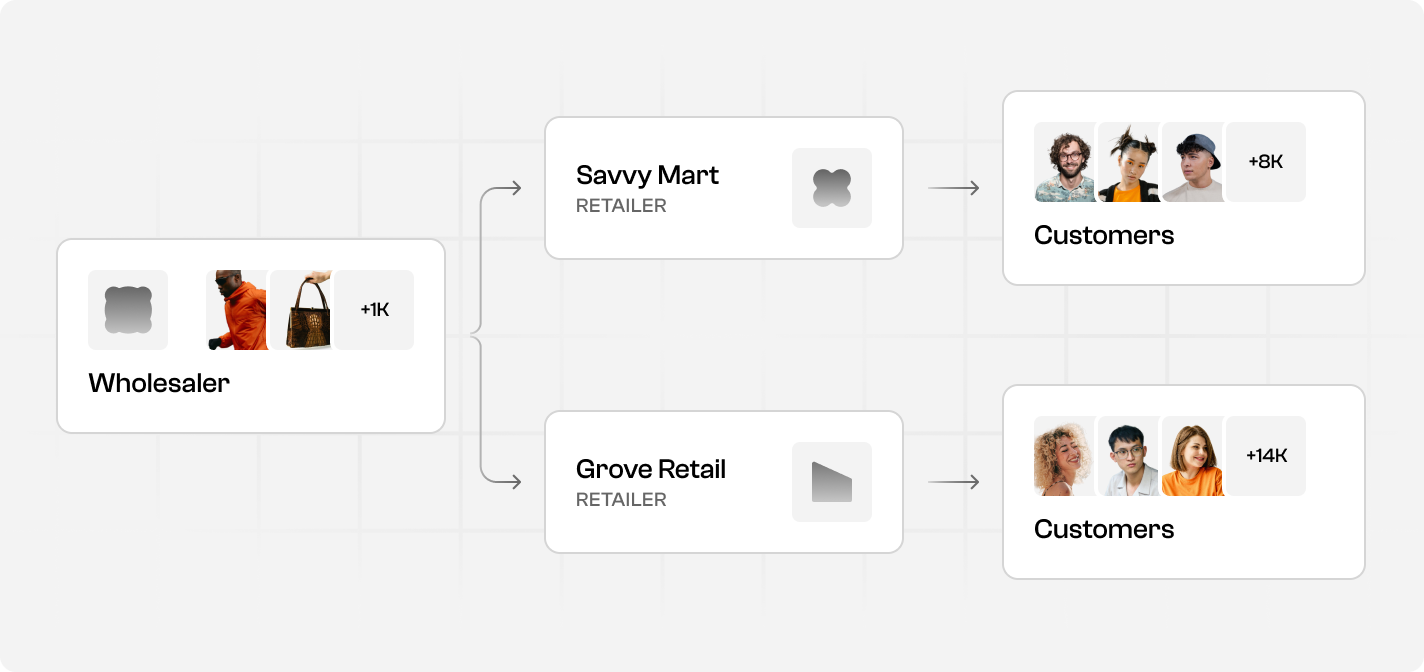1424x672 pixels.
Task: Click the Grove Retail retailer name
Action: pyautogui.click(x=651, y=469)
